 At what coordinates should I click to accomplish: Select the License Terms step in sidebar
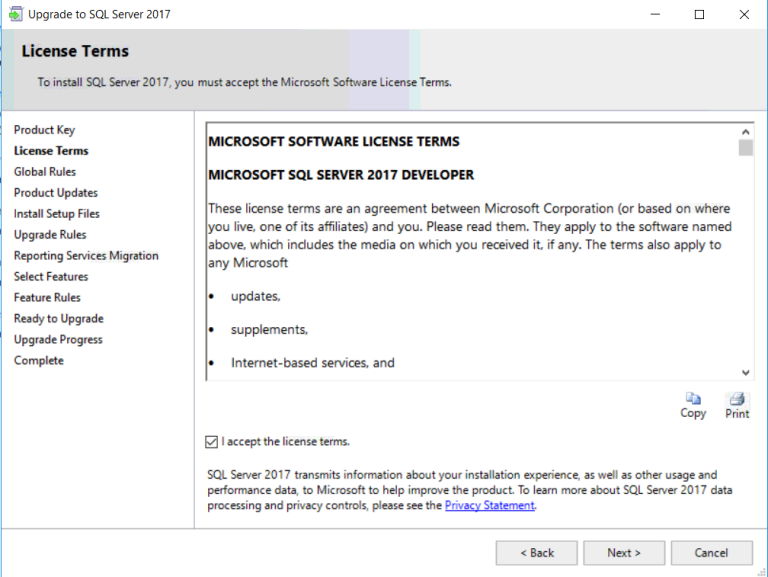pyautogui.click(x=51, y=151)
